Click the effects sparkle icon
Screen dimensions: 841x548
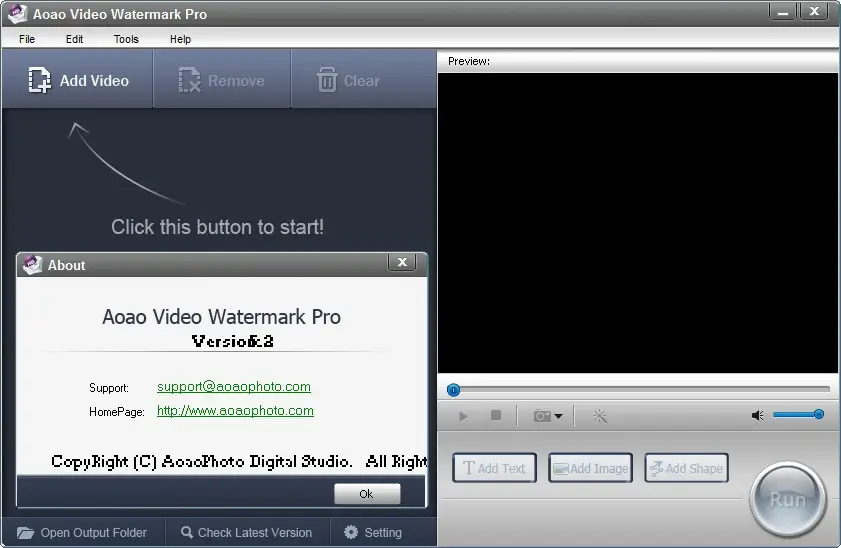tap(600, 416)
